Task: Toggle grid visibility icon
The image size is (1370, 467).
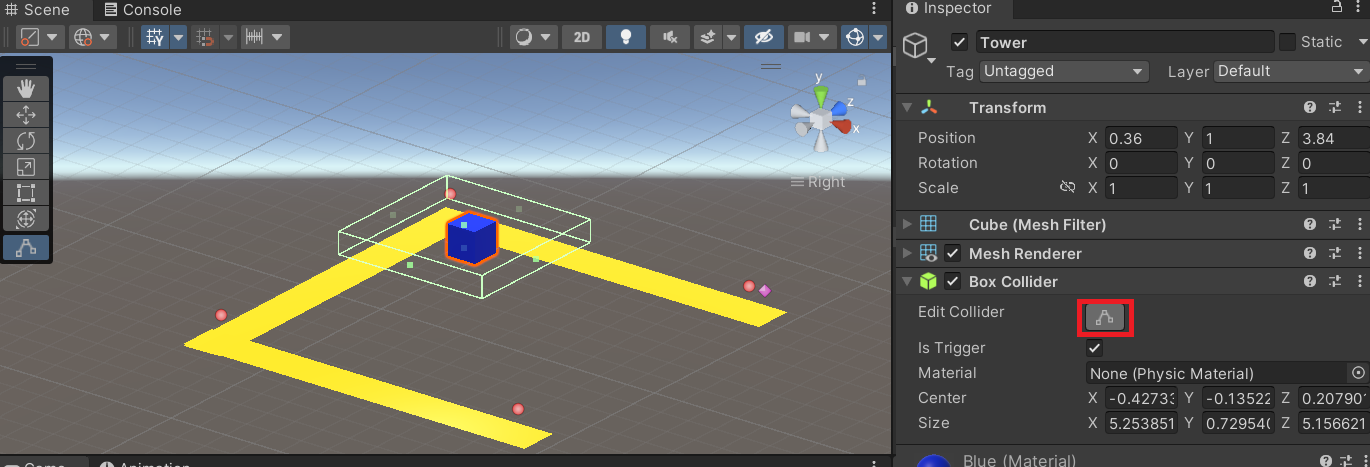Action: coord(155,37)
